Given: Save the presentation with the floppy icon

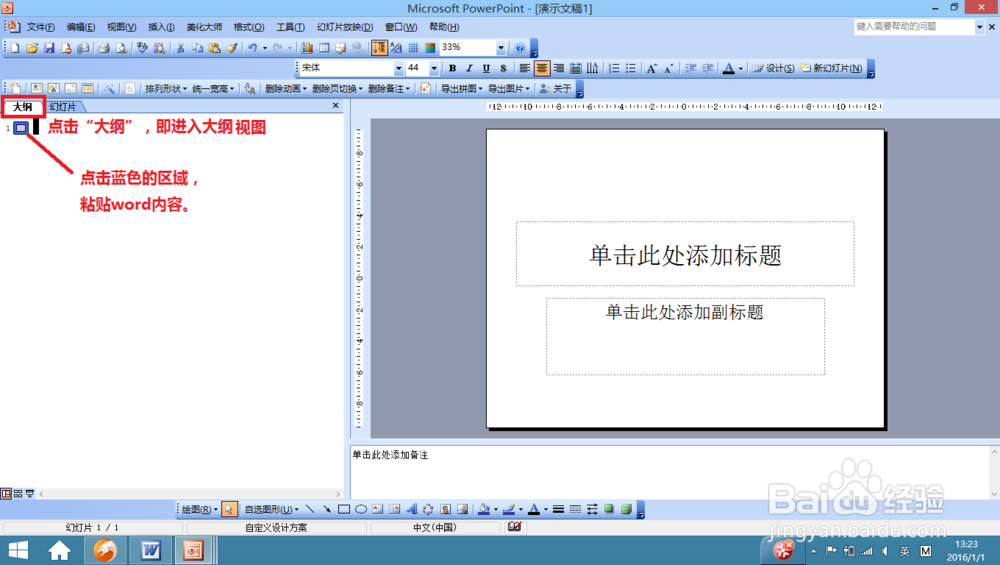Looking at the screenshot, I should click(49, 48).
